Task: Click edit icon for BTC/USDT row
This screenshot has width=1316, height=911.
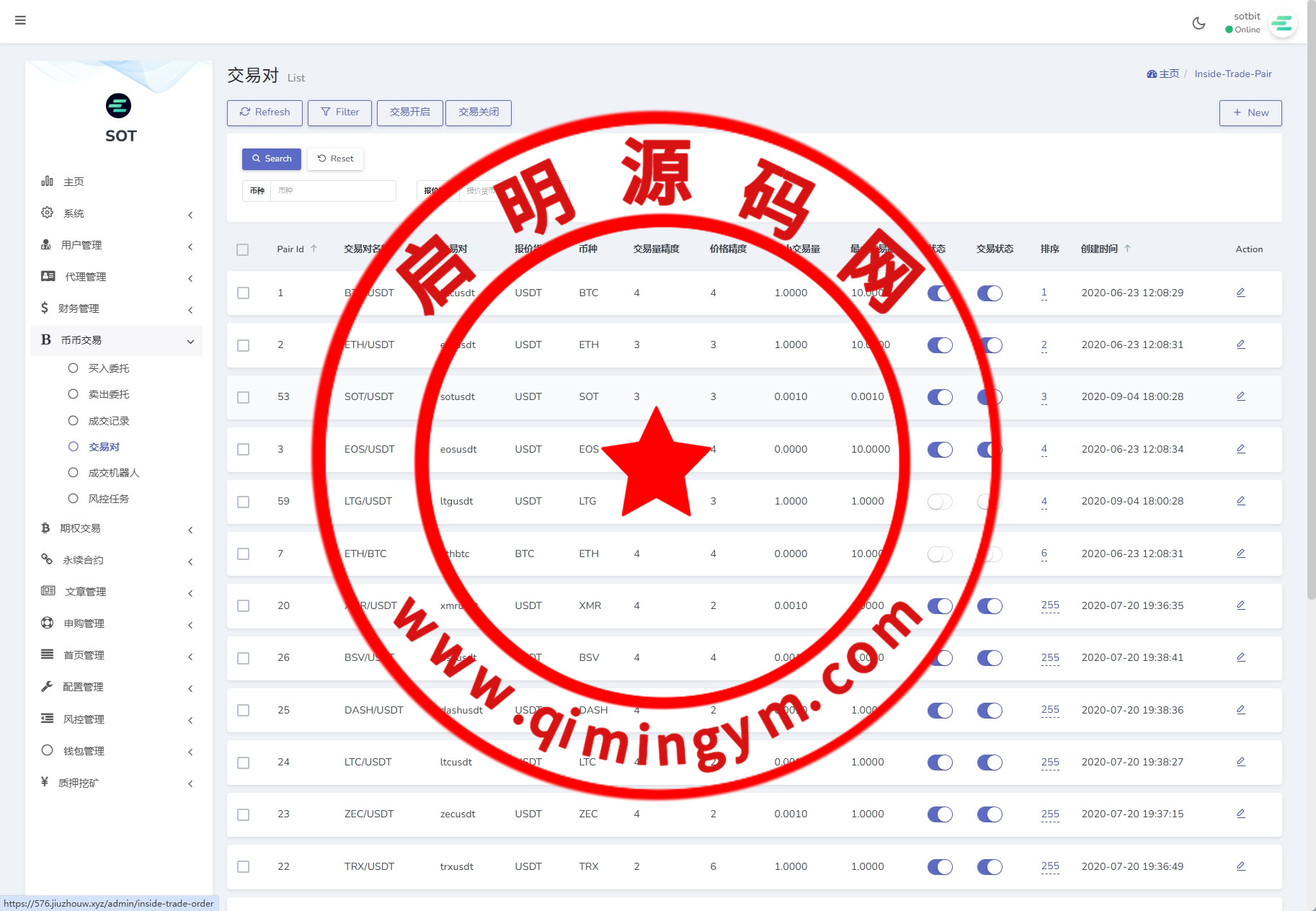Action: click(x=1240, y=293)
